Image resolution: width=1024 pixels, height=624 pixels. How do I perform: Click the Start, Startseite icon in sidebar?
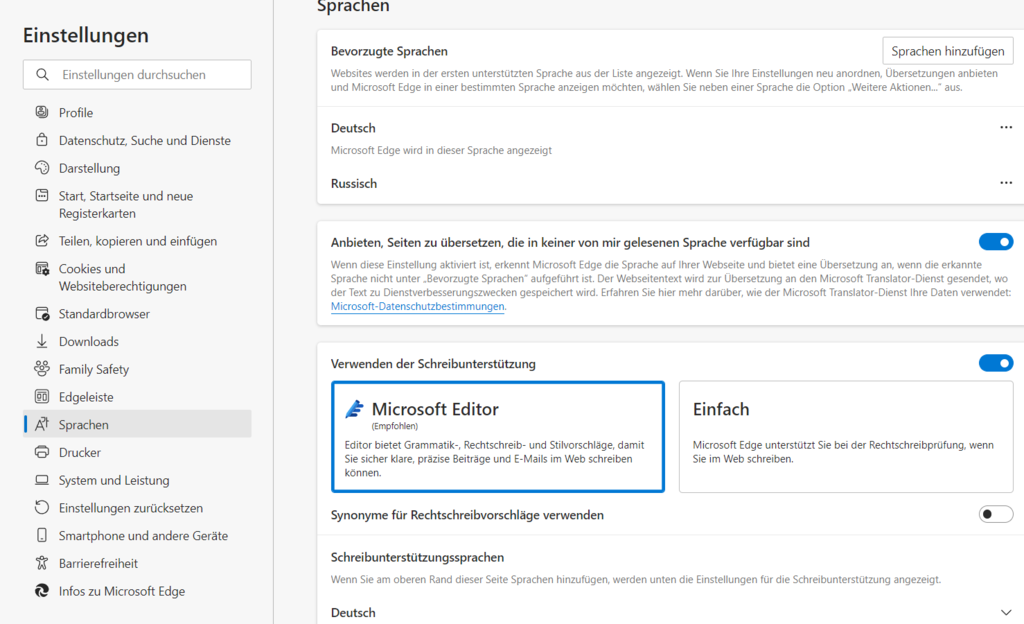[42, 195]
